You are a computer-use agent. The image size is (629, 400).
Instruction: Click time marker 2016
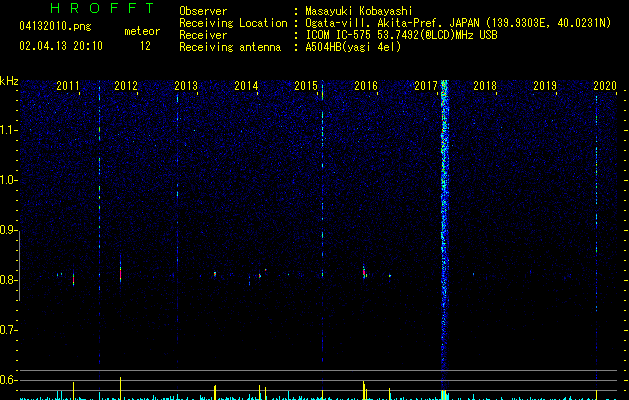[366, 86]
